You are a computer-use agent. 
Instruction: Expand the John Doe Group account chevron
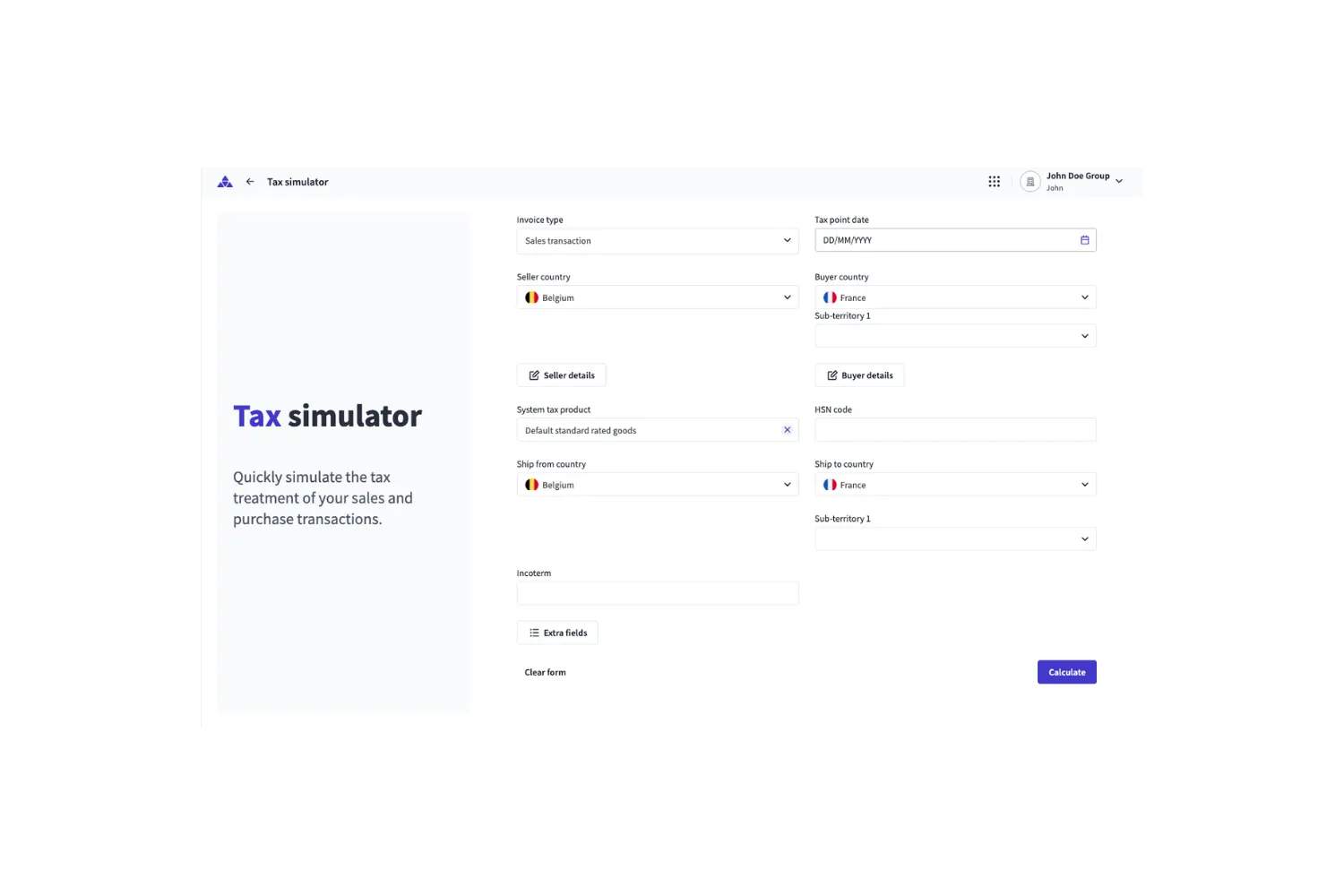tap(1119, 182)
